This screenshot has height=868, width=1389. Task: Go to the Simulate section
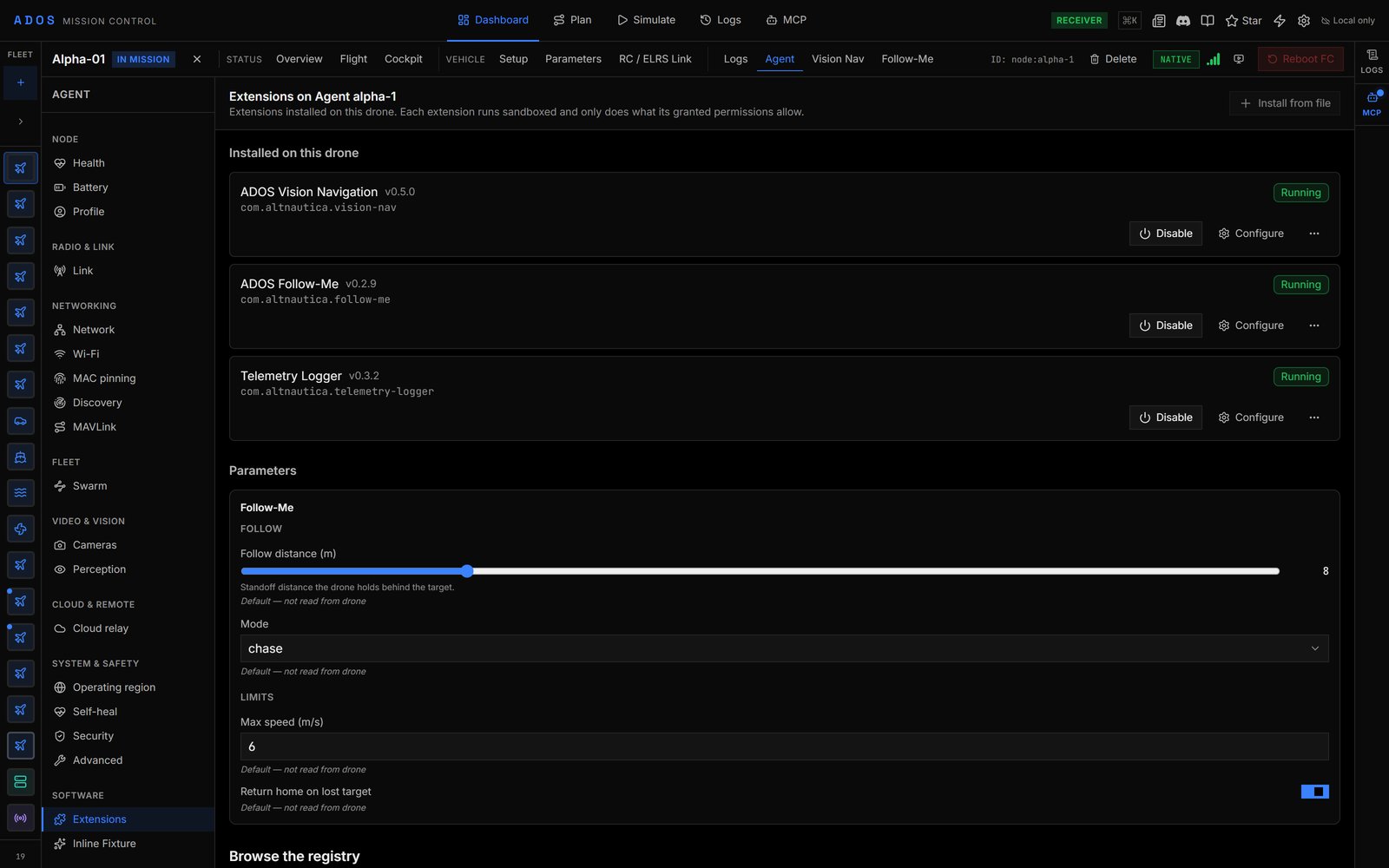646,20
